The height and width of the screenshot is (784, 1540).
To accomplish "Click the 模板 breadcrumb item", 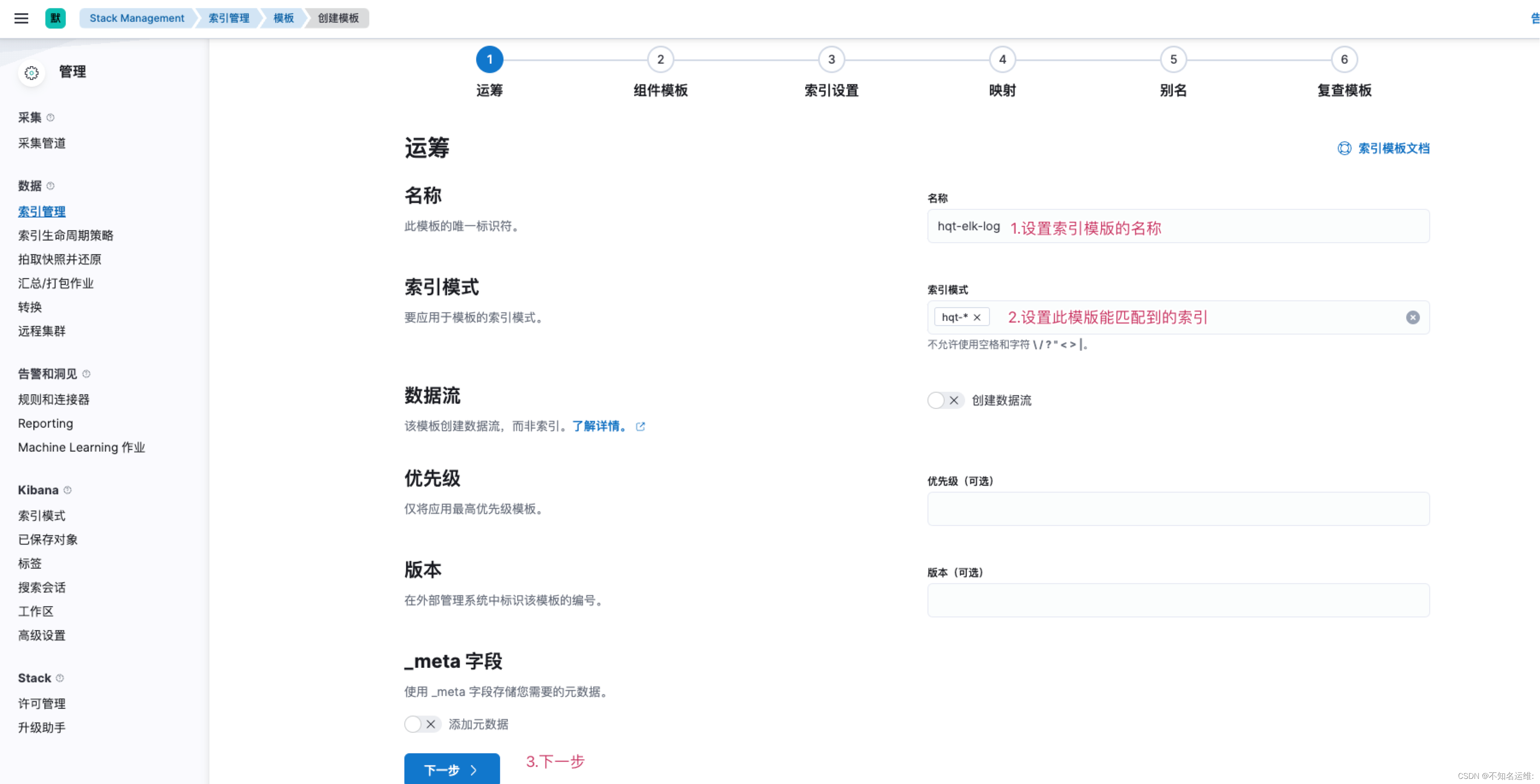I will (283, 18).
